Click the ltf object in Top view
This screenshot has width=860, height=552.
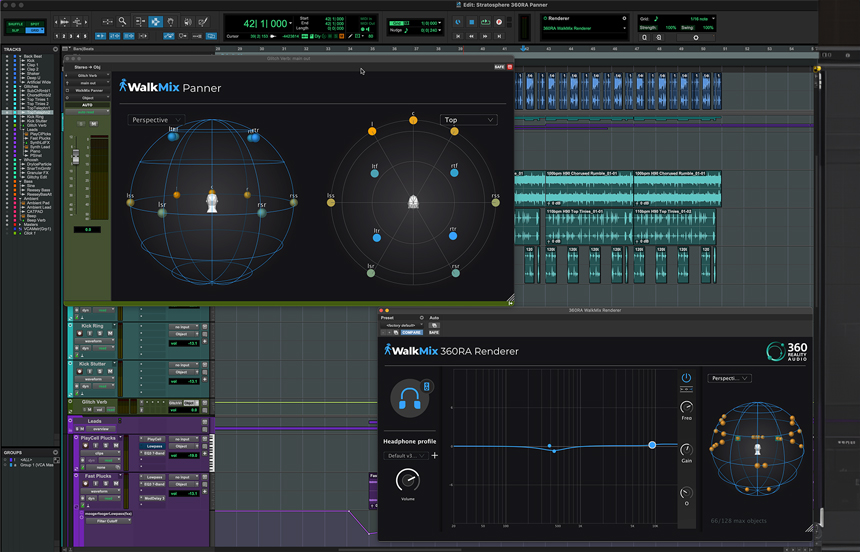tap(375, 173)
